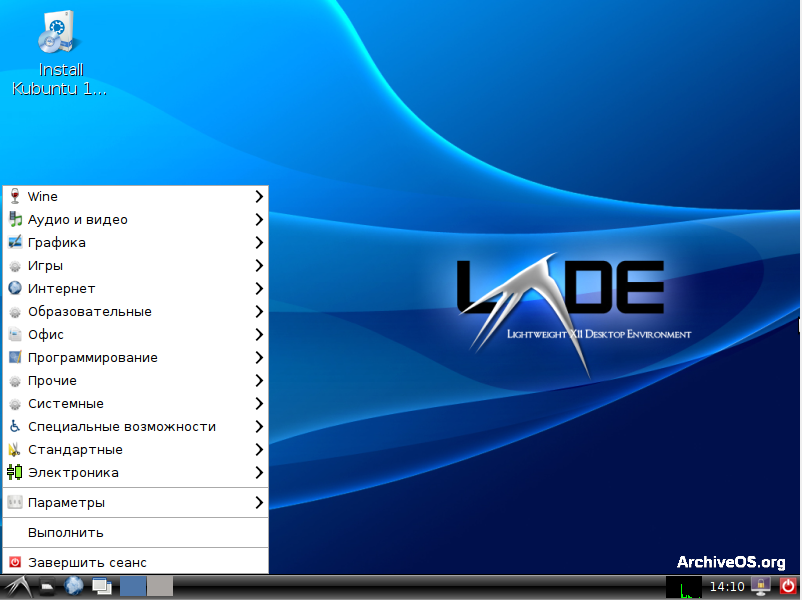Click the Игры gear icon
Screen dimensions: 802x600
[x=15, y=266]
